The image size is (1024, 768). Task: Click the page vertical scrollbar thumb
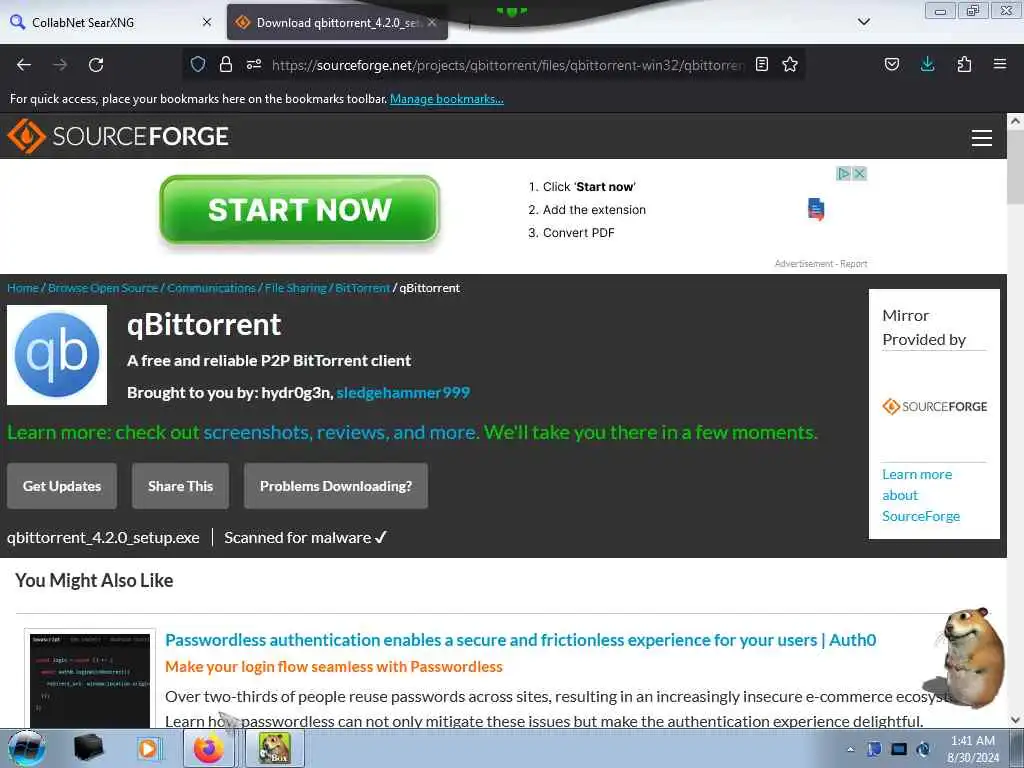[x=1015, y=168]
